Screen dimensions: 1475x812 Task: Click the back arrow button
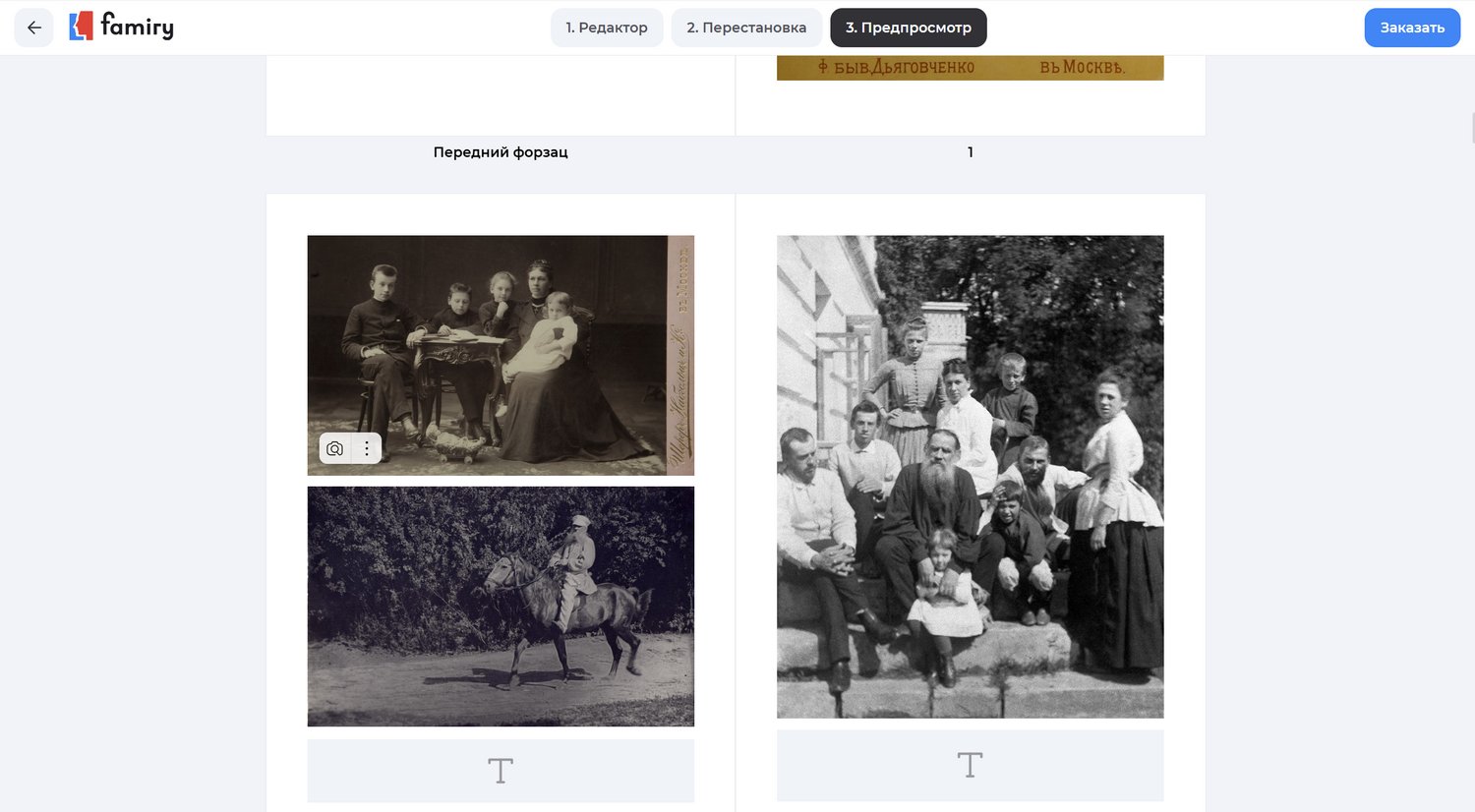(x=33, y=28)
